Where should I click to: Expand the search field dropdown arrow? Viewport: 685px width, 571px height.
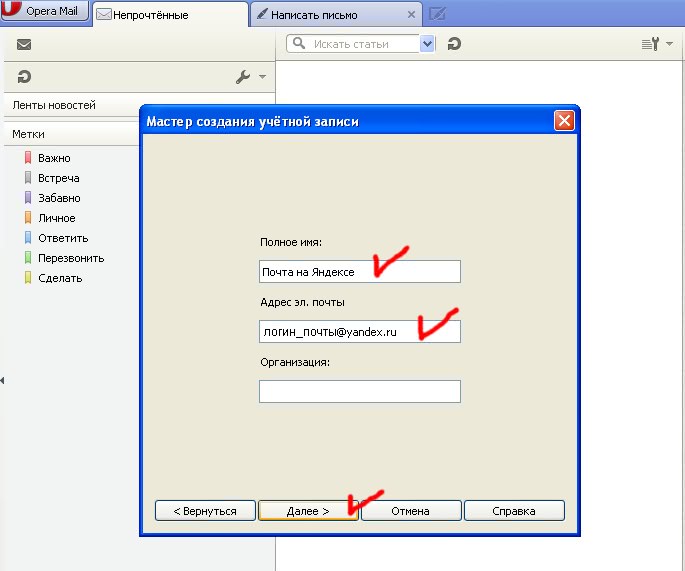pyautogui.click(x=427, y=44)
